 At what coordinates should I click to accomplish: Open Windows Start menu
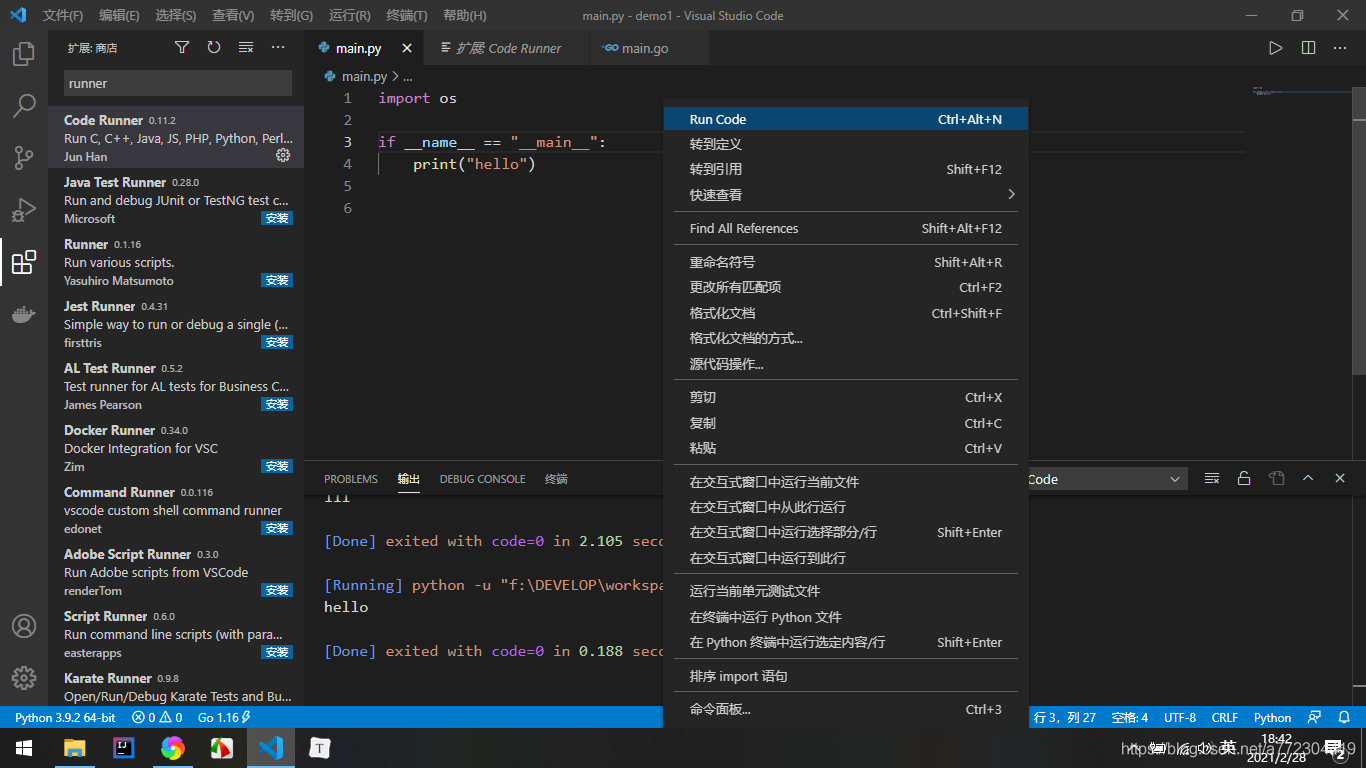pos(24,747)
